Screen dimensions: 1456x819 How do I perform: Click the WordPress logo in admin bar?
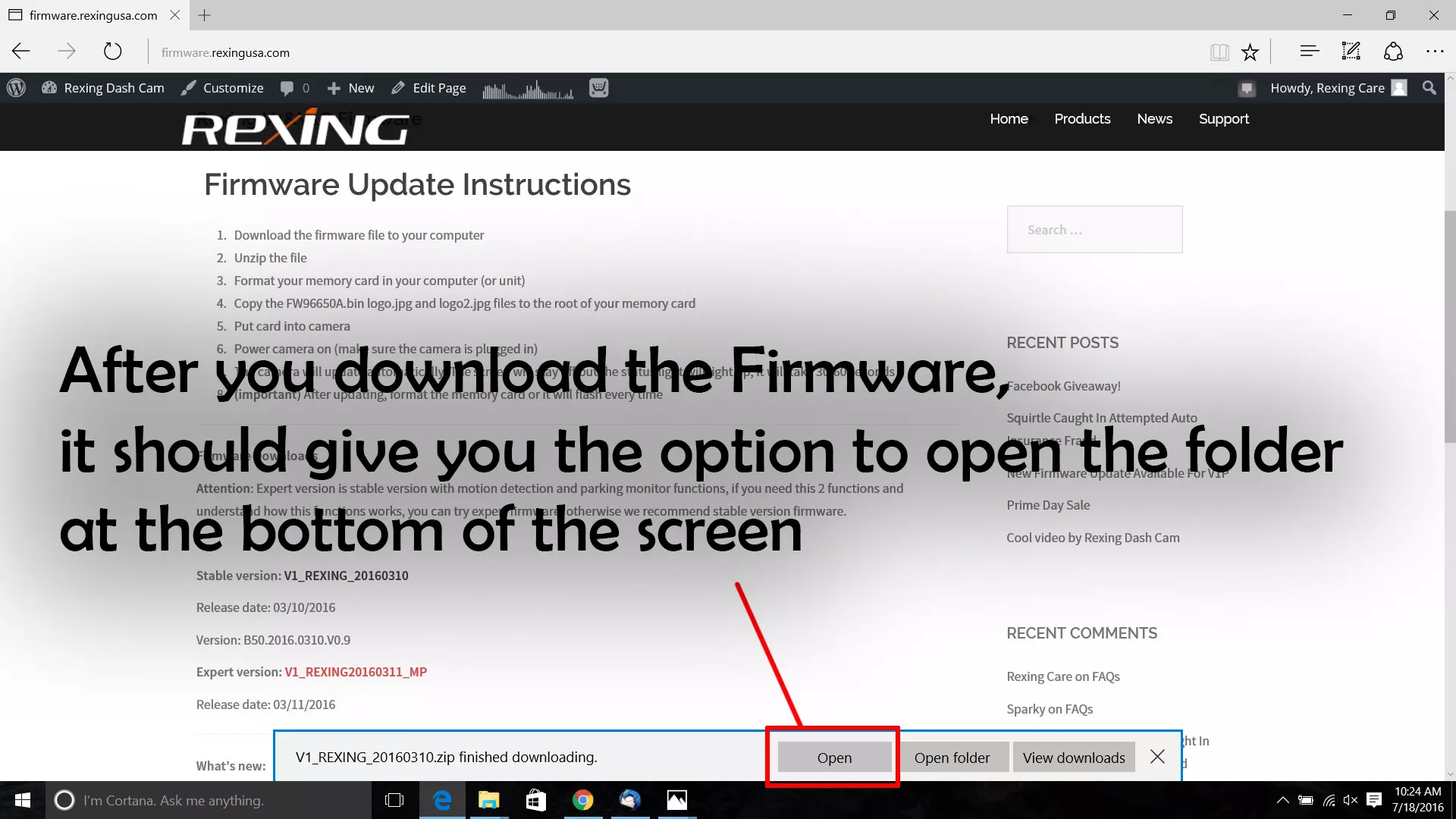16,88
